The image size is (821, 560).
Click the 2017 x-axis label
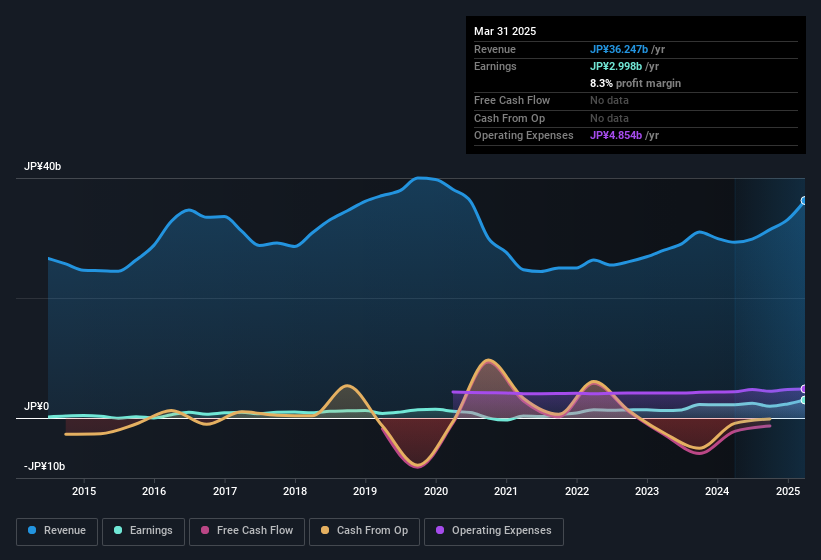tap(225, 491)
